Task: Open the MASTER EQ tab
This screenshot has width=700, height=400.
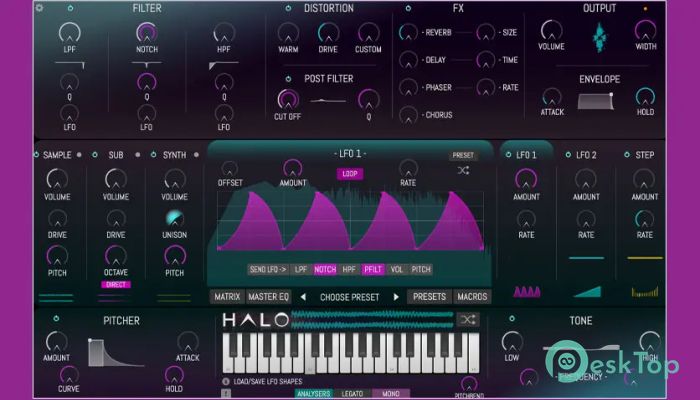Action: pyautogui.click(x=268, y=297)
